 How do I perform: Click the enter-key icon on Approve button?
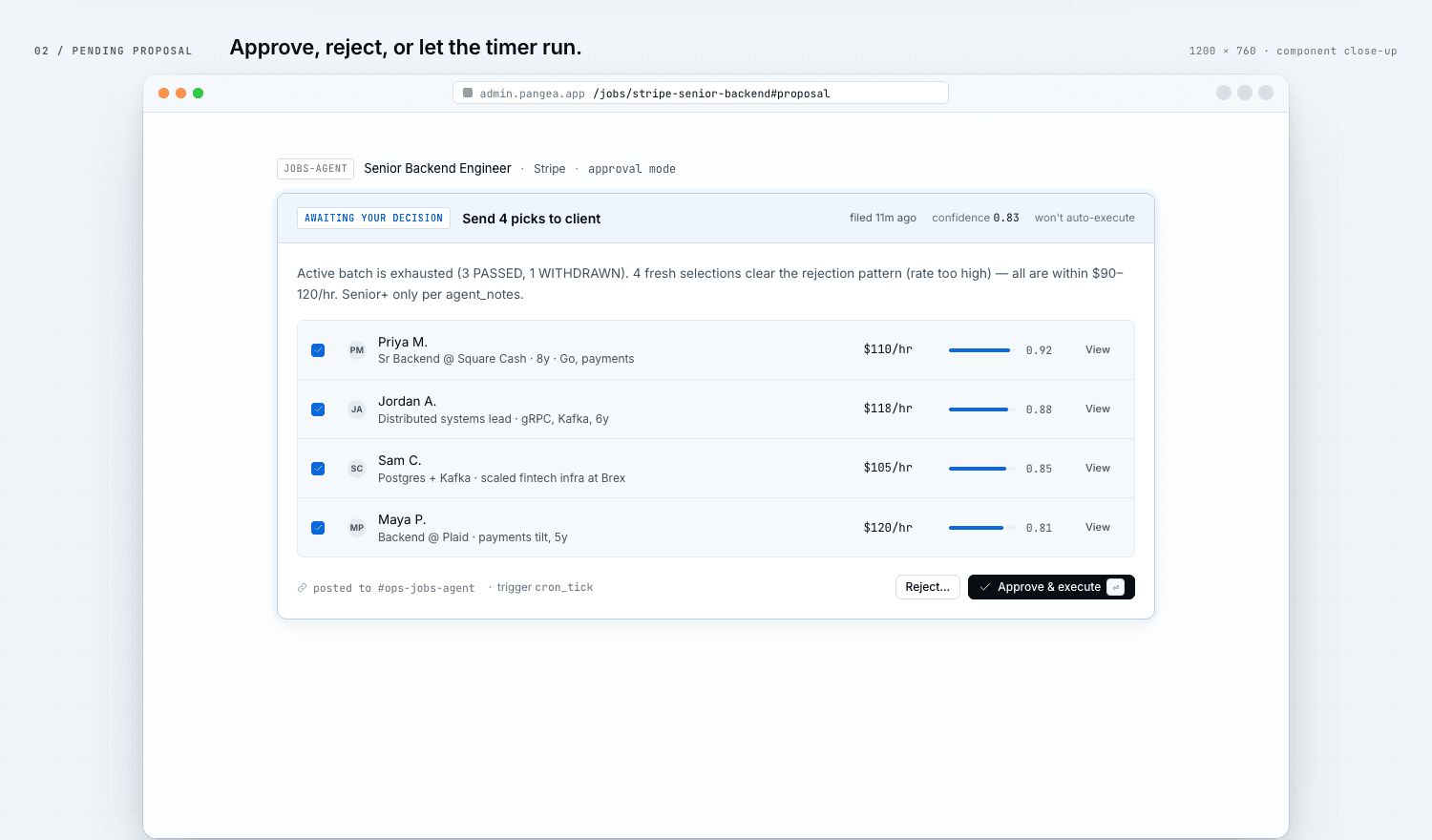pos(1115,587)
